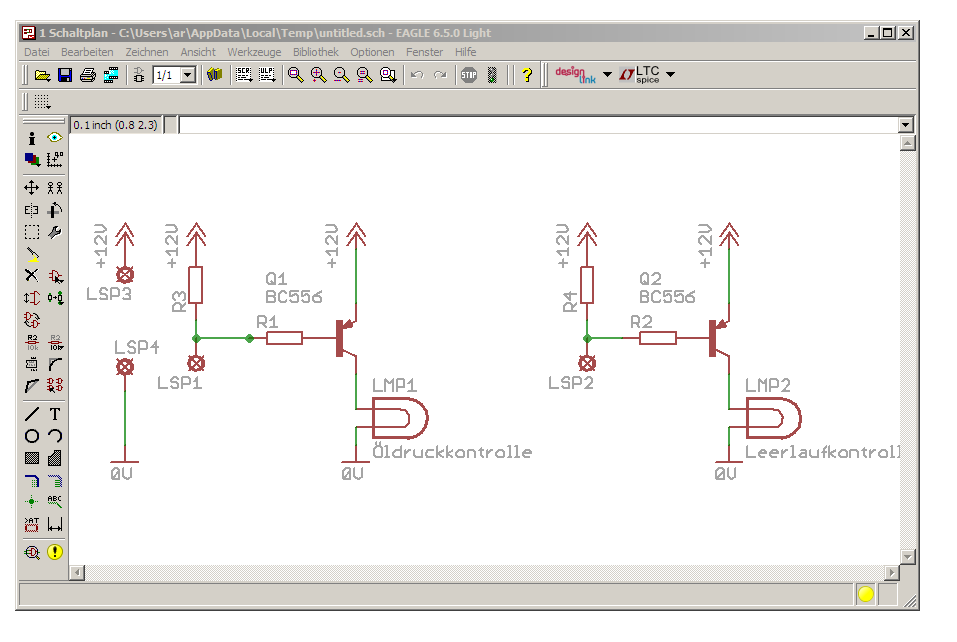
Task: Select the Info tool
Action: point(32,139)
